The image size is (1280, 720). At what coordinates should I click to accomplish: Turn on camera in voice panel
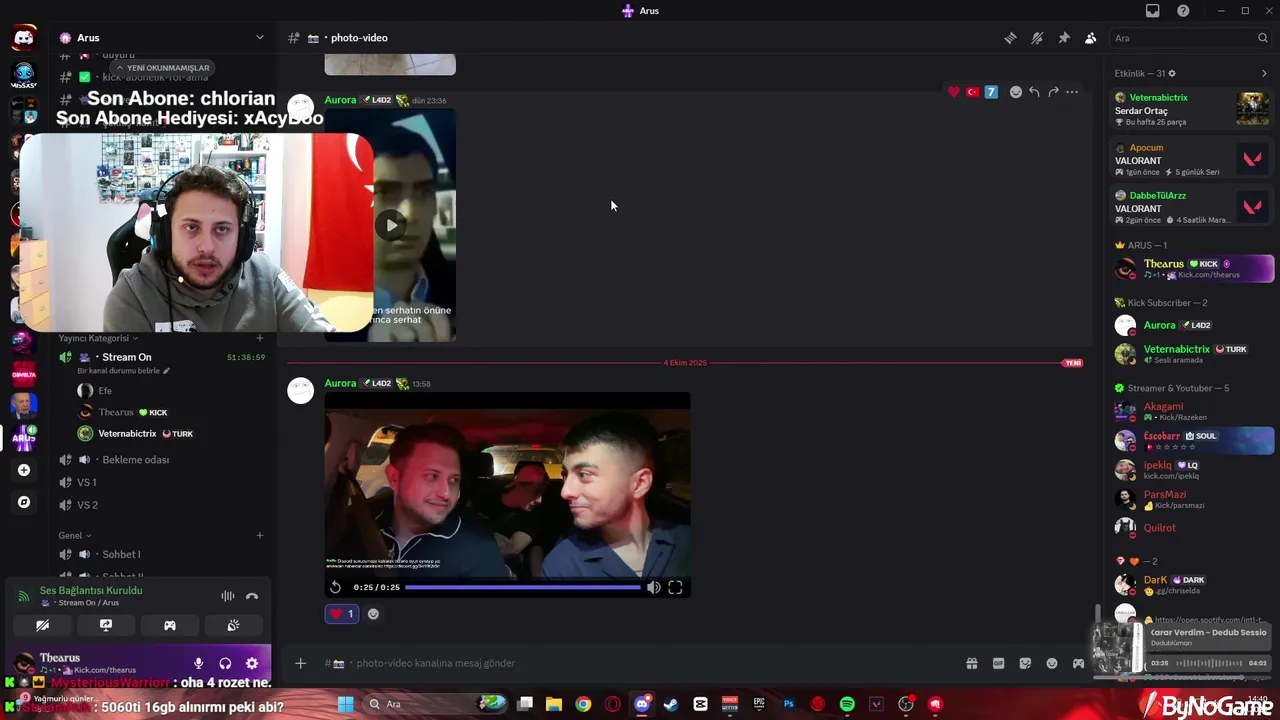tap(42, 625)
